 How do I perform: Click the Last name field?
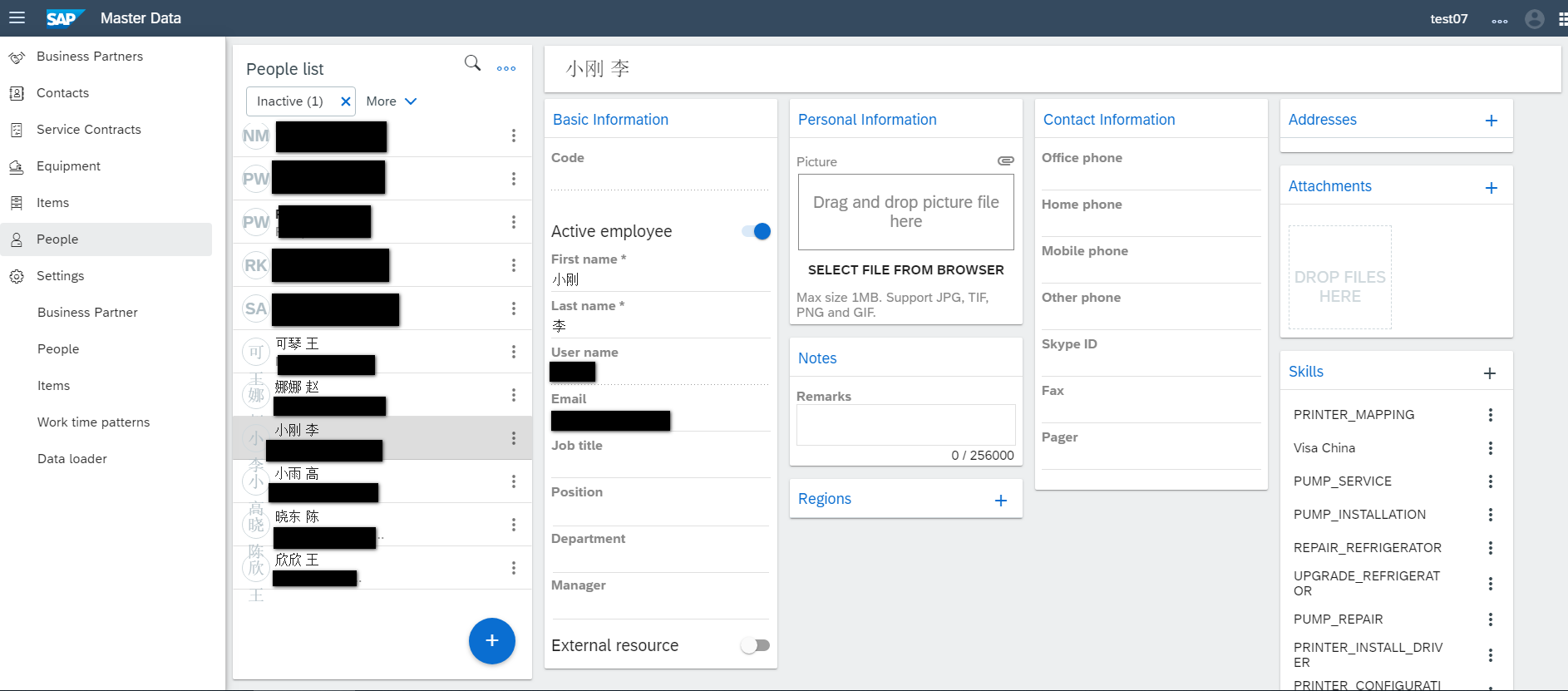pyautogui.click(x=661, y=327)
